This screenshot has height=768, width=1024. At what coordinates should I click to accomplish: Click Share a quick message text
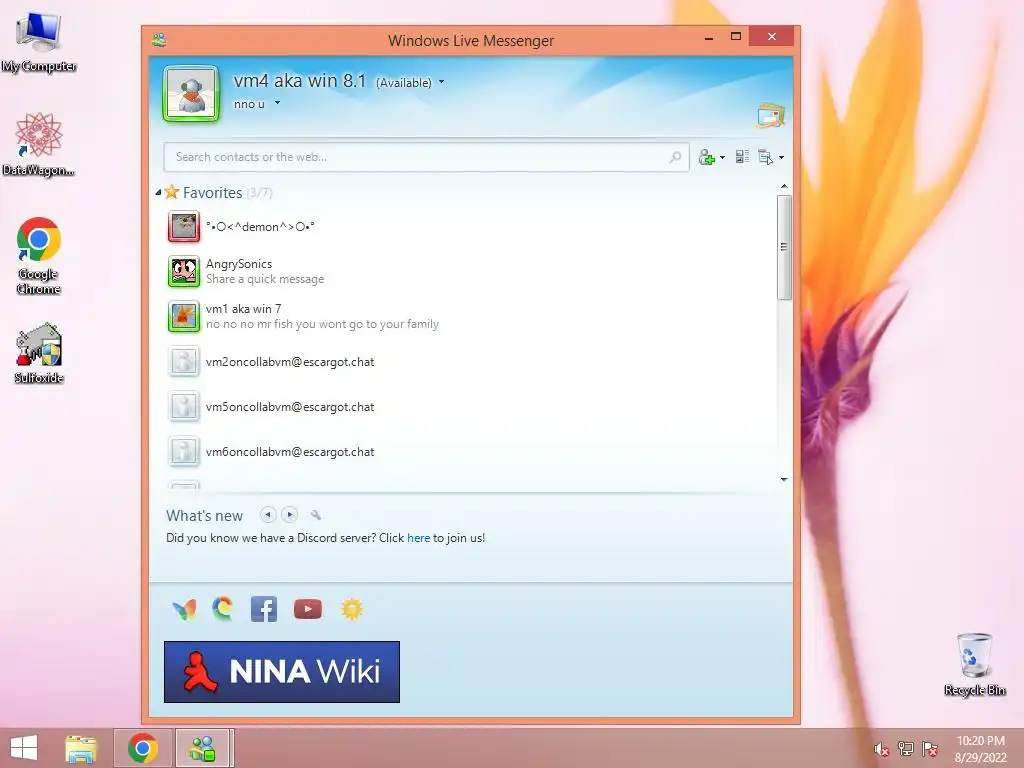click(x=265, y=279)
